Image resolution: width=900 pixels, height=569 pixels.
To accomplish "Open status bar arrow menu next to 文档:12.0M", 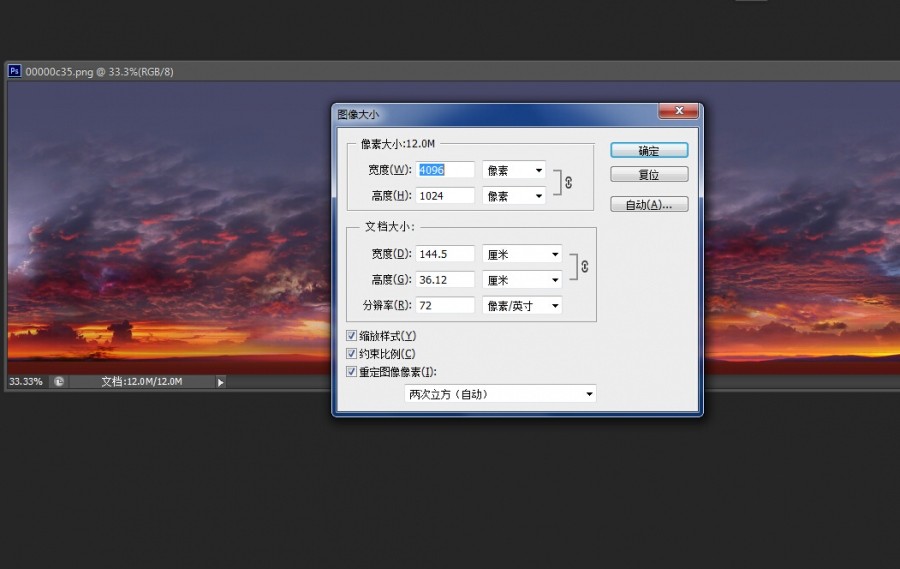I will click(220, 382).
